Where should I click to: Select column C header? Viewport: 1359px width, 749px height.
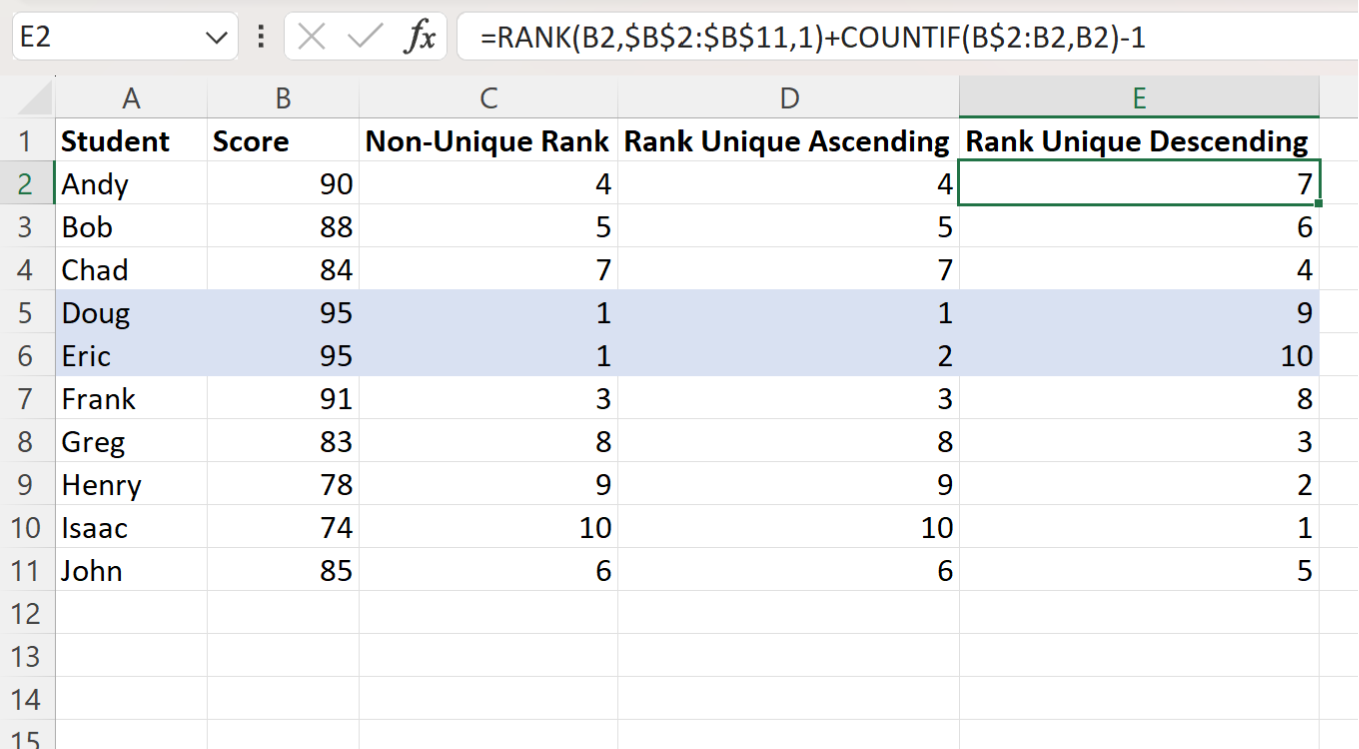coord(488,98)
